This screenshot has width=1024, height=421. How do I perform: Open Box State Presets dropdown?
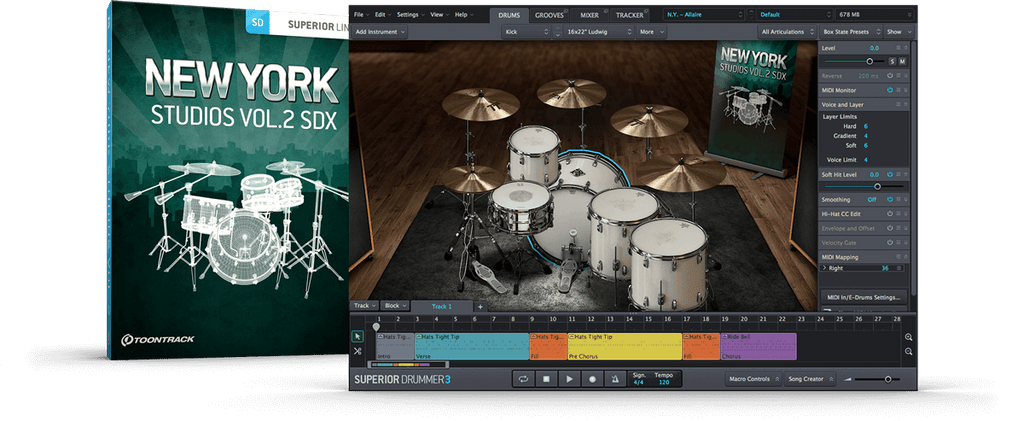852,31
